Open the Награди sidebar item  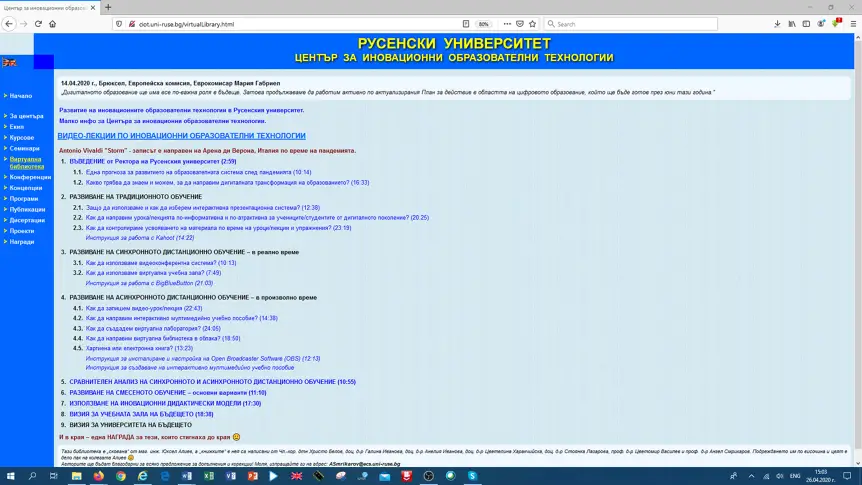click(22, 242)
